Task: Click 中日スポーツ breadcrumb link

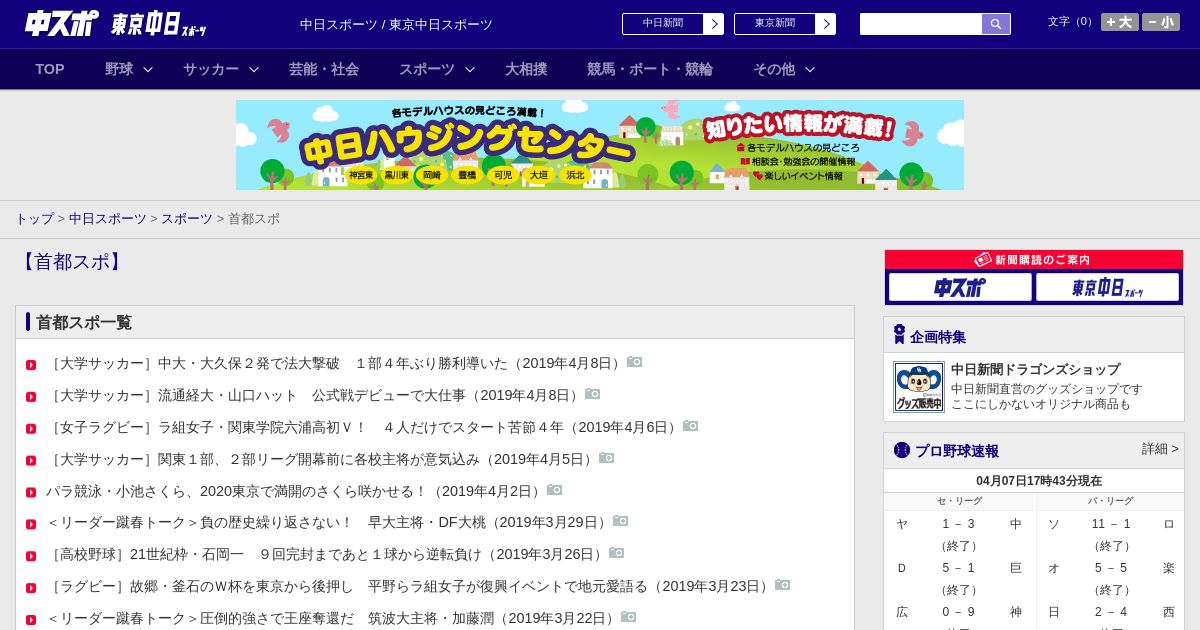Action: click(108, 218)
